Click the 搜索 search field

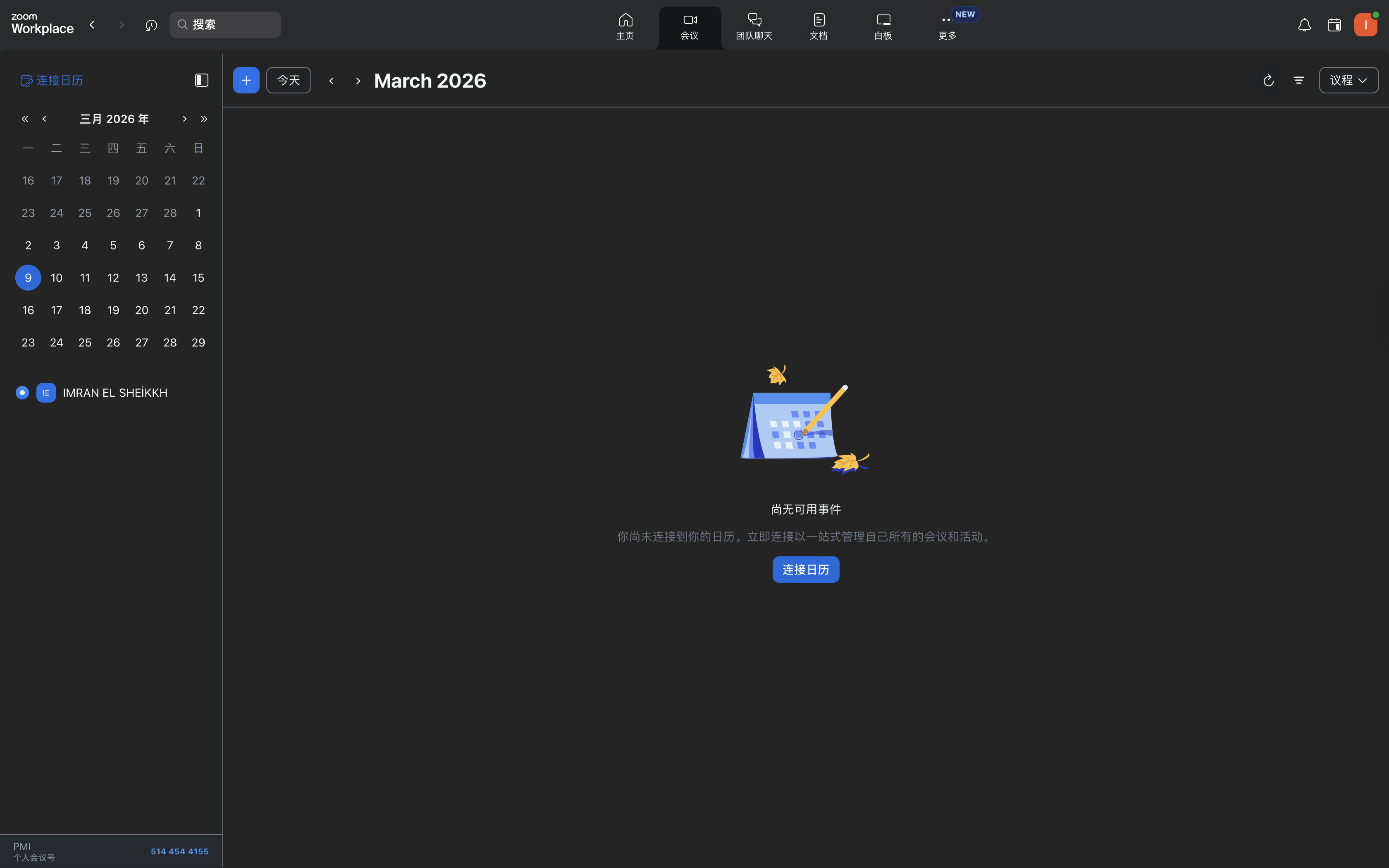point(225,25)
